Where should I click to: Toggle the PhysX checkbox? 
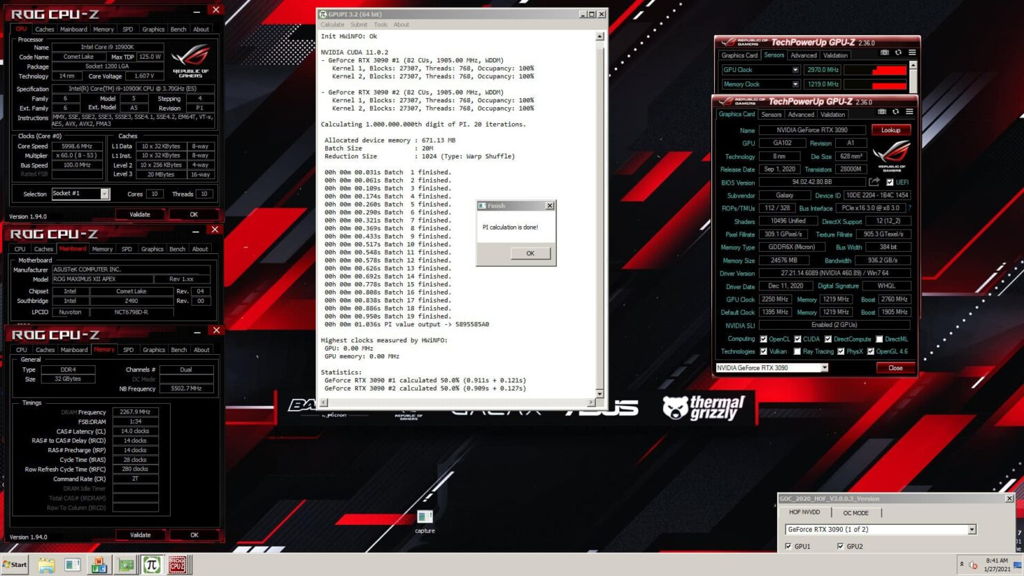click(x=840, y=351)
